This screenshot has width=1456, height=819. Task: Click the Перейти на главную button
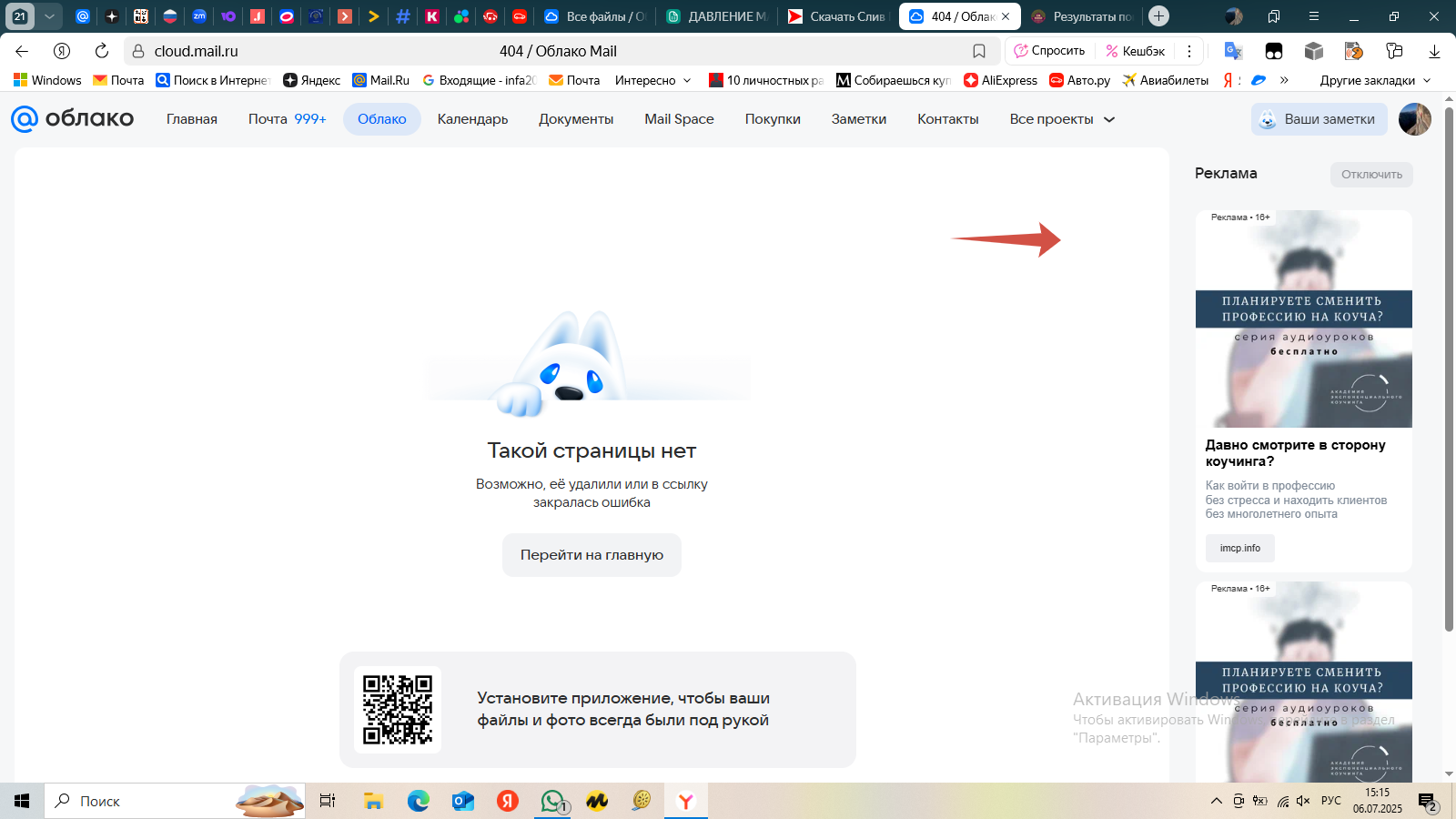(x=591, y=555)
